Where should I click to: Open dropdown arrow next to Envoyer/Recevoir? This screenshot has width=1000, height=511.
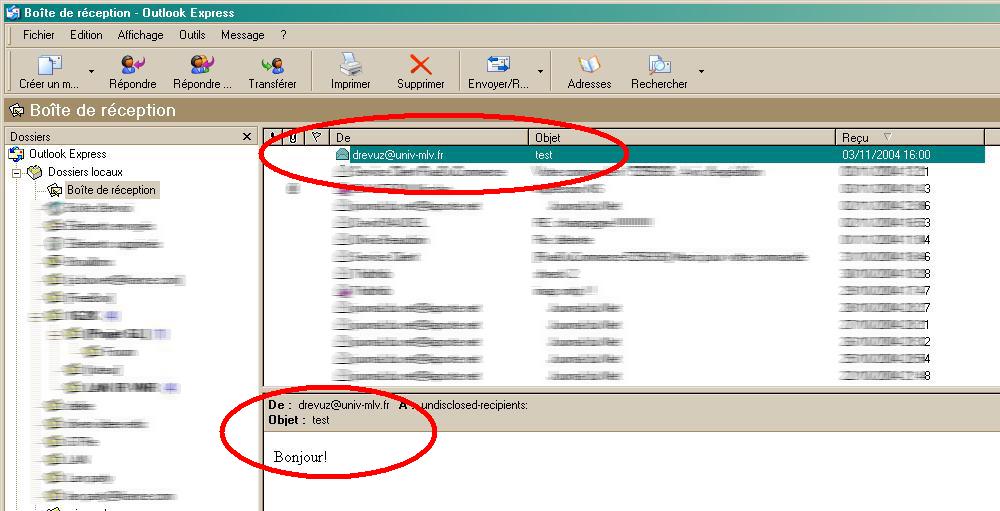click(541, 72)
